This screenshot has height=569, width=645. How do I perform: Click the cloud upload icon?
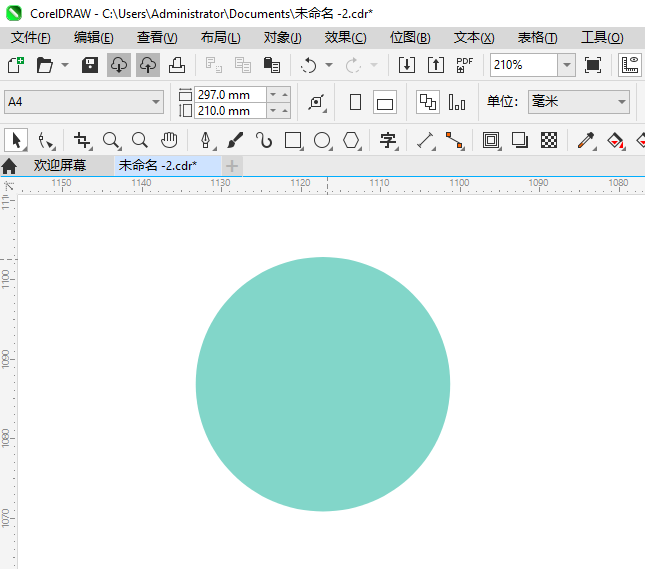[x=148, y=65]
